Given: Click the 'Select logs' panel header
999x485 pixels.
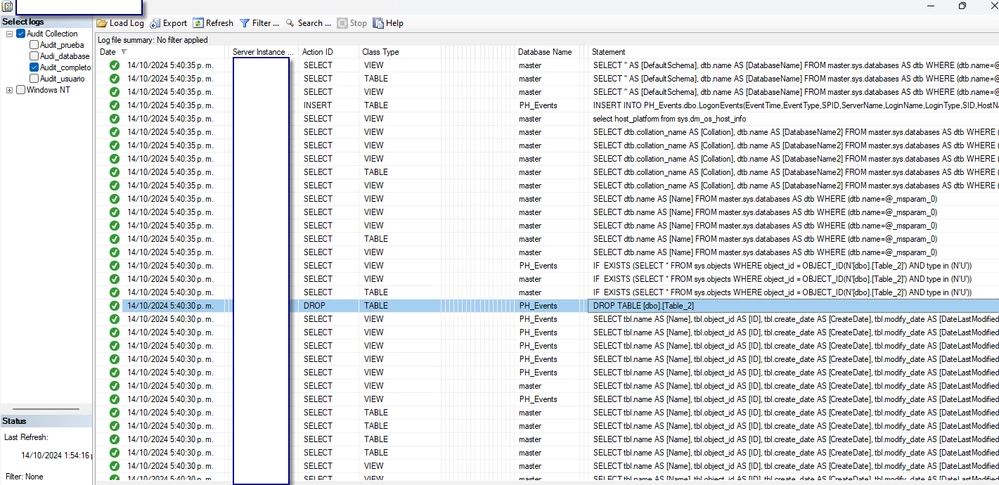Looking at the screenshot, I should point(46,22).
